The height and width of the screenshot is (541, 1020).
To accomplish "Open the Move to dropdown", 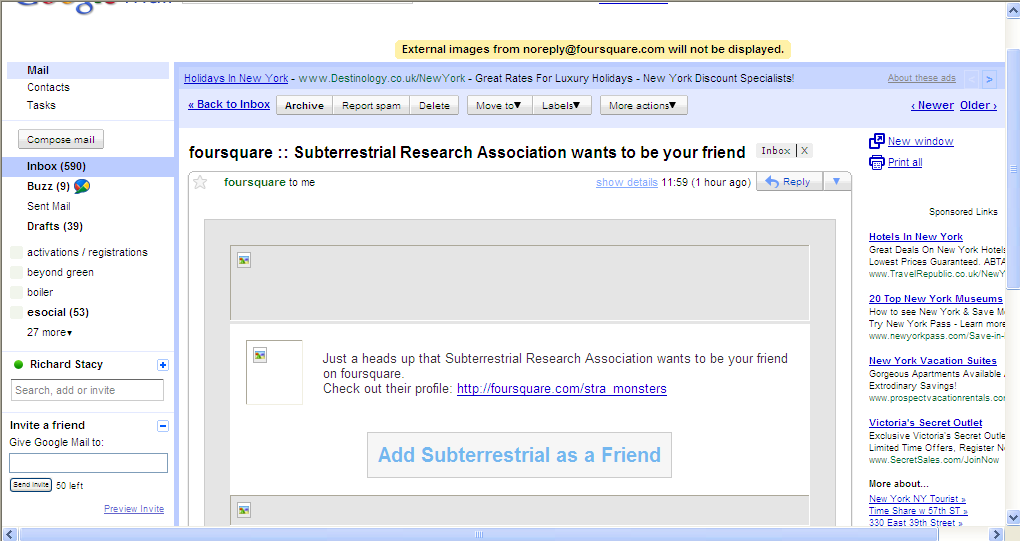I will pyautogui.click(x=499, y=105).
